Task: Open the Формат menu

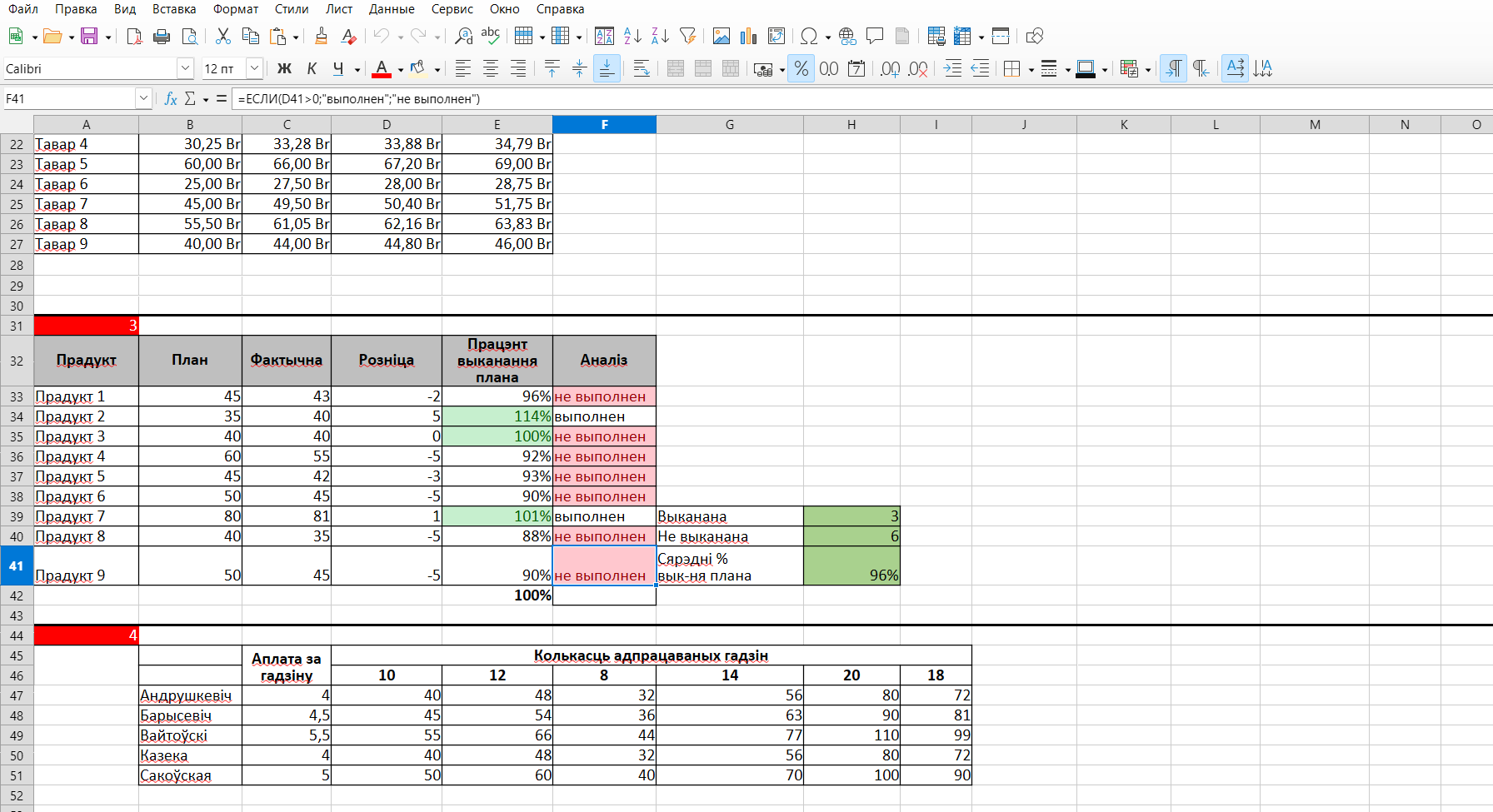Action: (x=236, y=9)
